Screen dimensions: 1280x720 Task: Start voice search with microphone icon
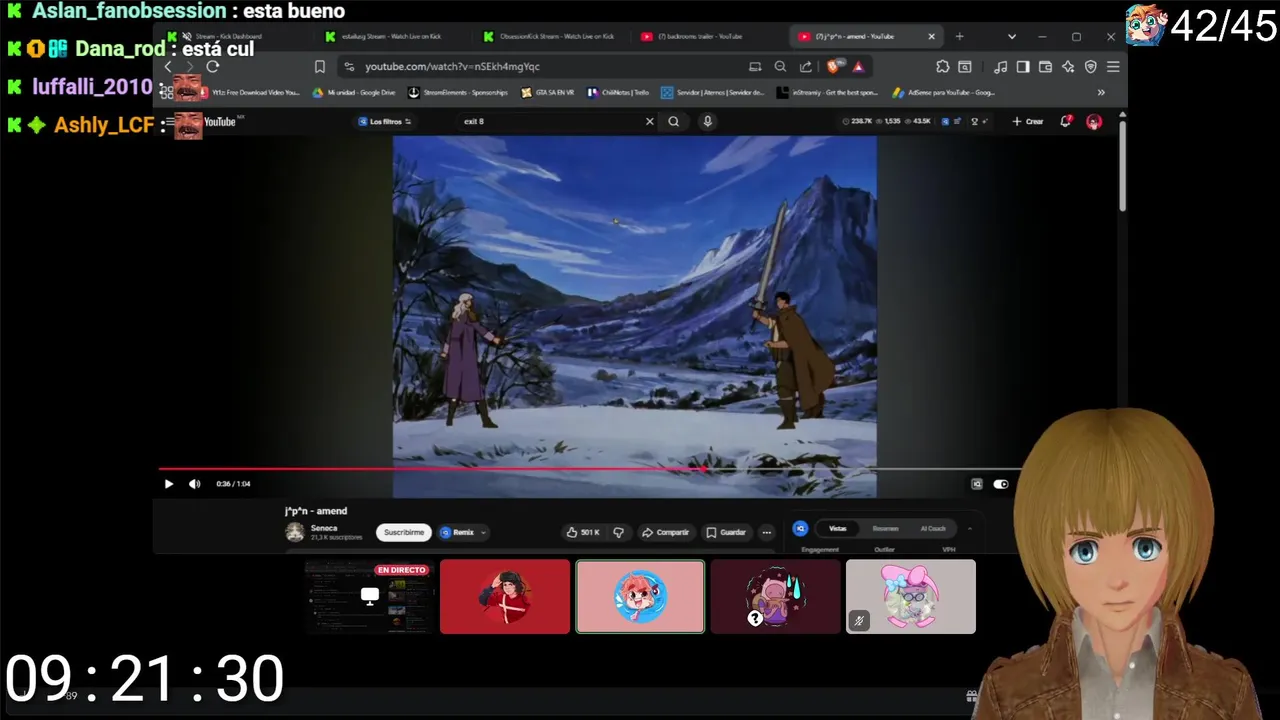coord(707,121)
